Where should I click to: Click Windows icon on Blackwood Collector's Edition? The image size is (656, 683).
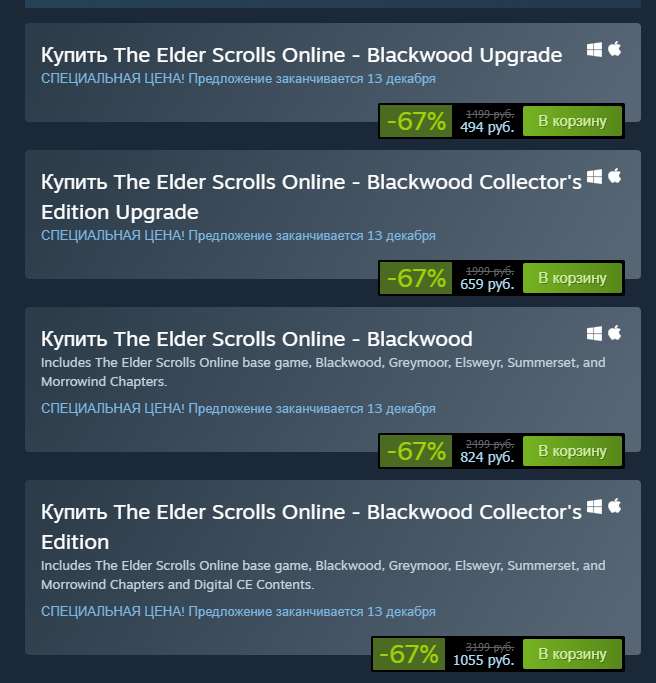[x=594, y=507]
